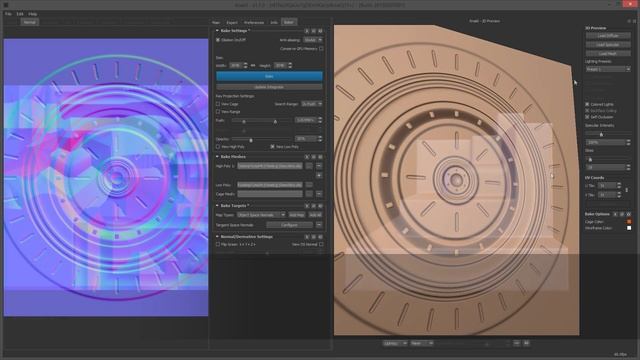Open the Search Range dropdown
This screenshot has height=360, width=640.
click(311, 104)
